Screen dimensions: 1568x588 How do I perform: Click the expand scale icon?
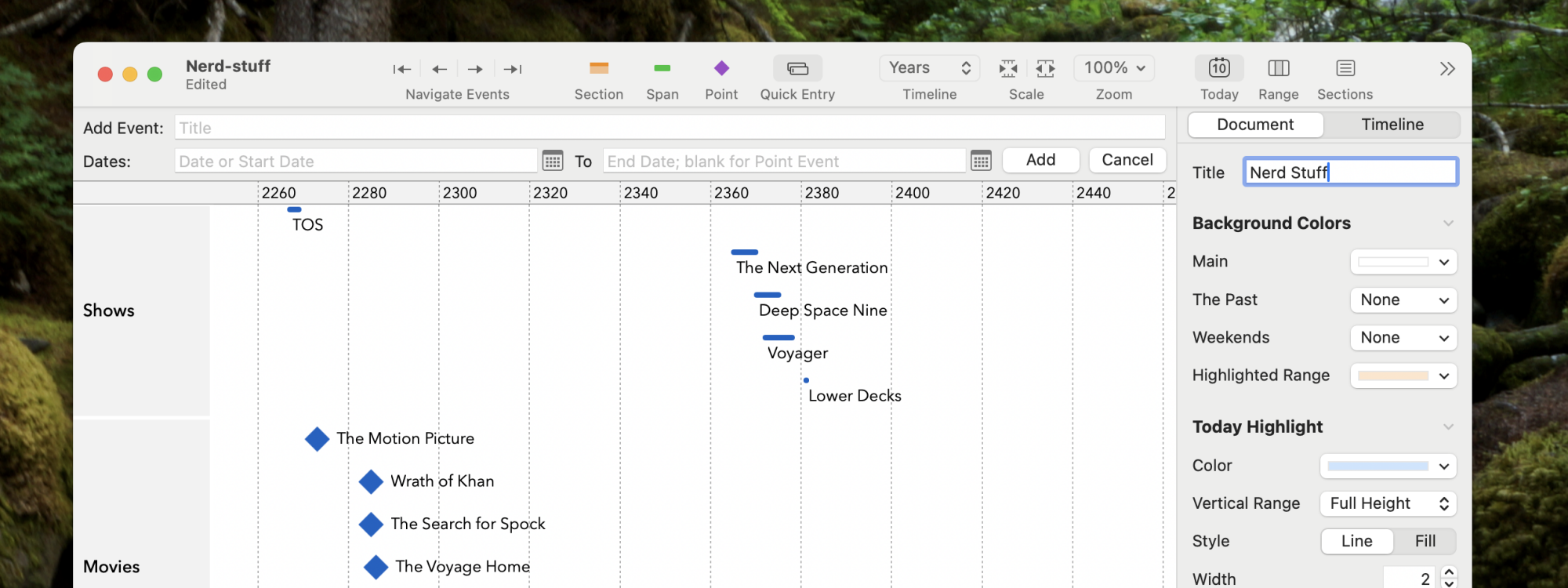pos(1045,69)
